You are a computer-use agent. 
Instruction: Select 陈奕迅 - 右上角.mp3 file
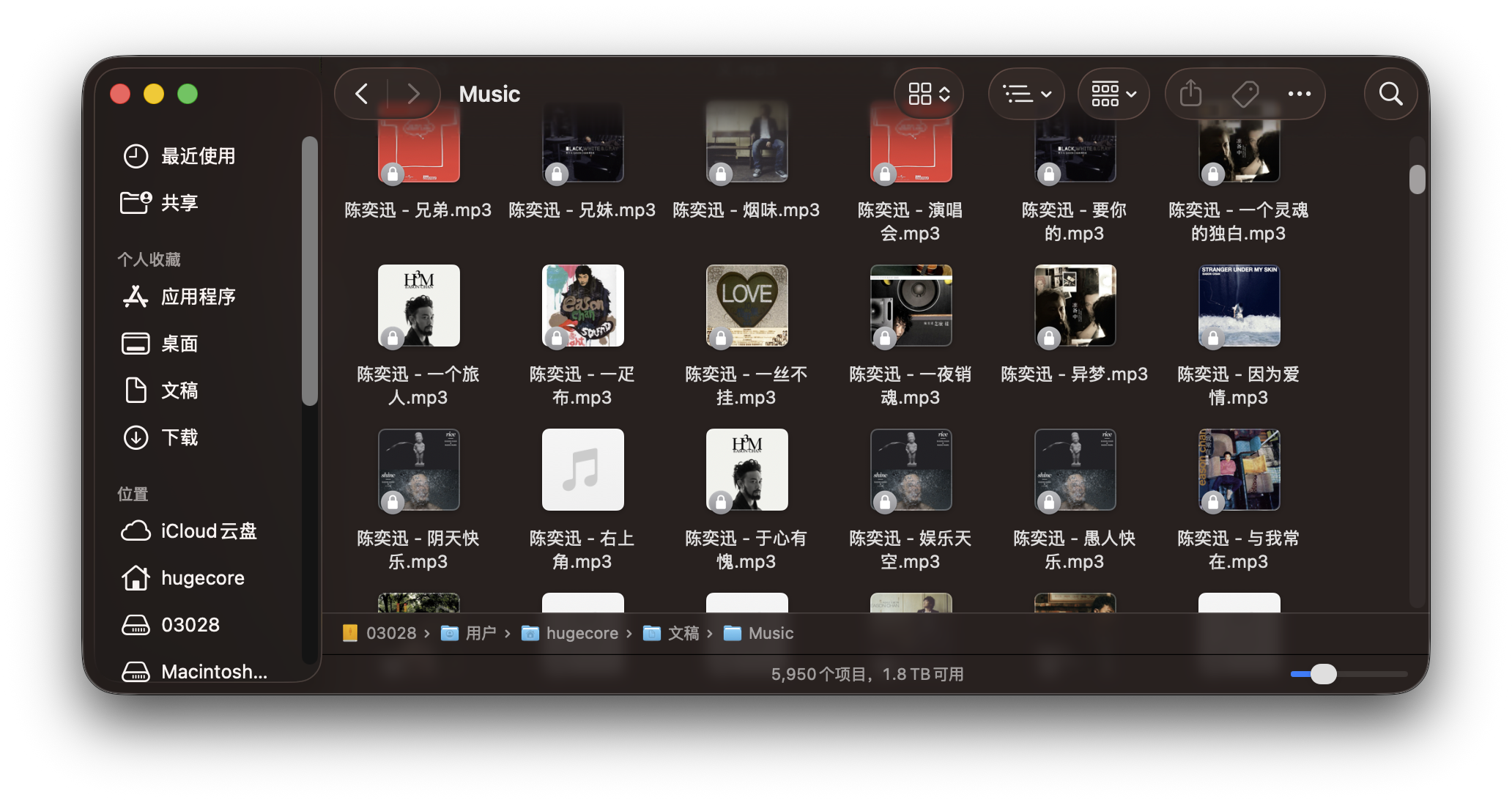click(x=582, y=470)
